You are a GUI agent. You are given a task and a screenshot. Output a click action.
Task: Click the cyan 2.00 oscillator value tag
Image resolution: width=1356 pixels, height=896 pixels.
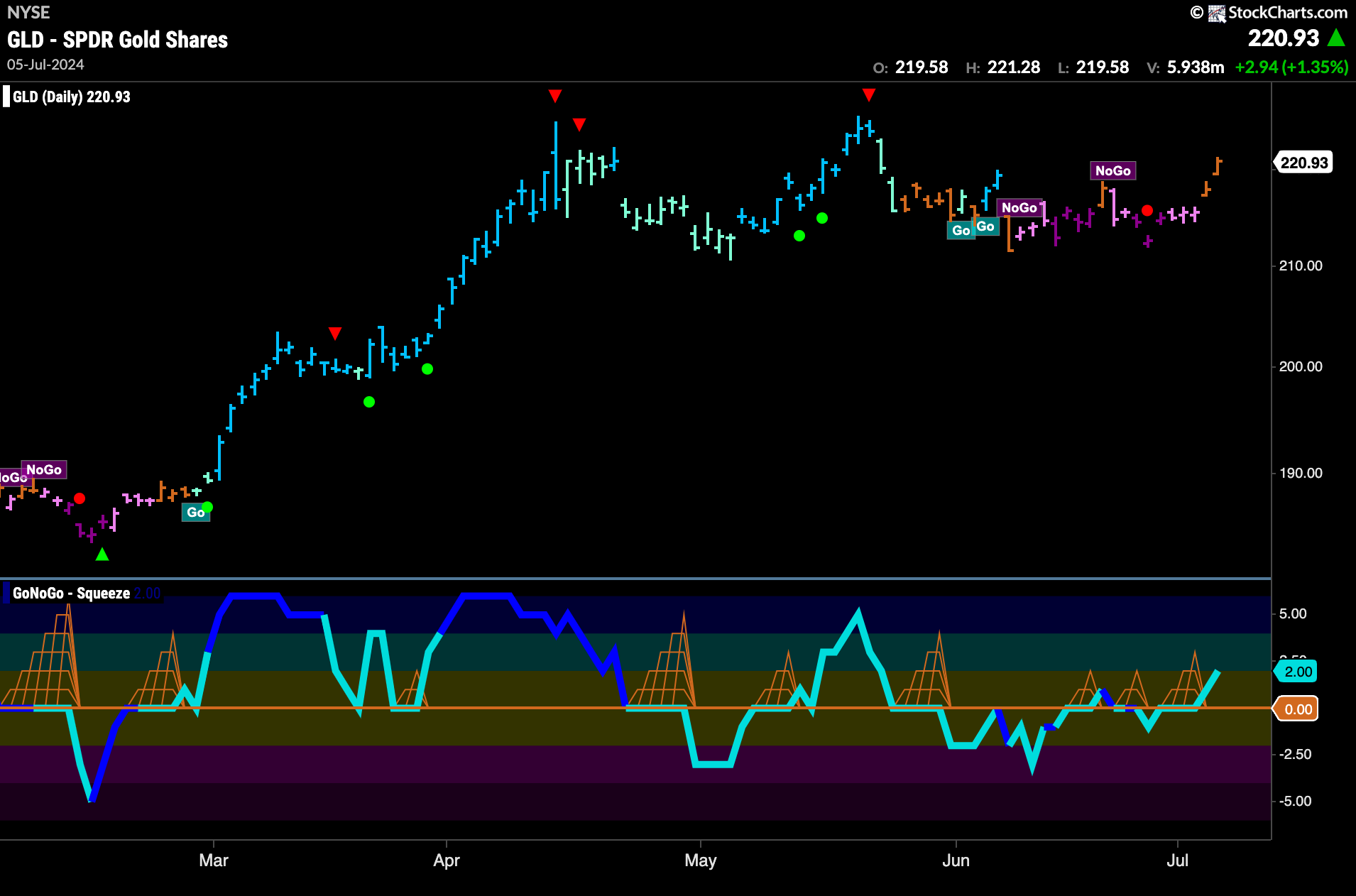[1297, 672]
